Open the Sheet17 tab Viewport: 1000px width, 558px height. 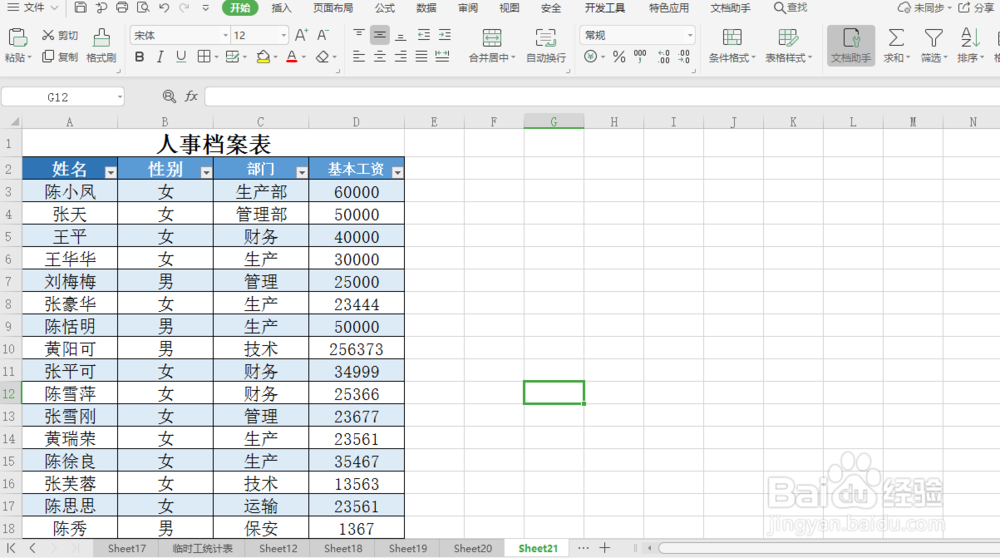click(x=126, y=548)
